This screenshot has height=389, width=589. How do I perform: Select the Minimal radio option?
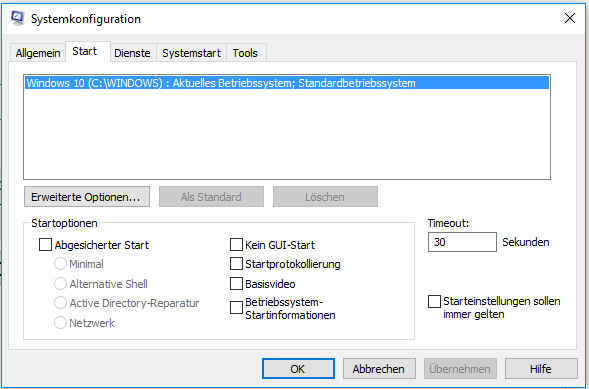60,264
